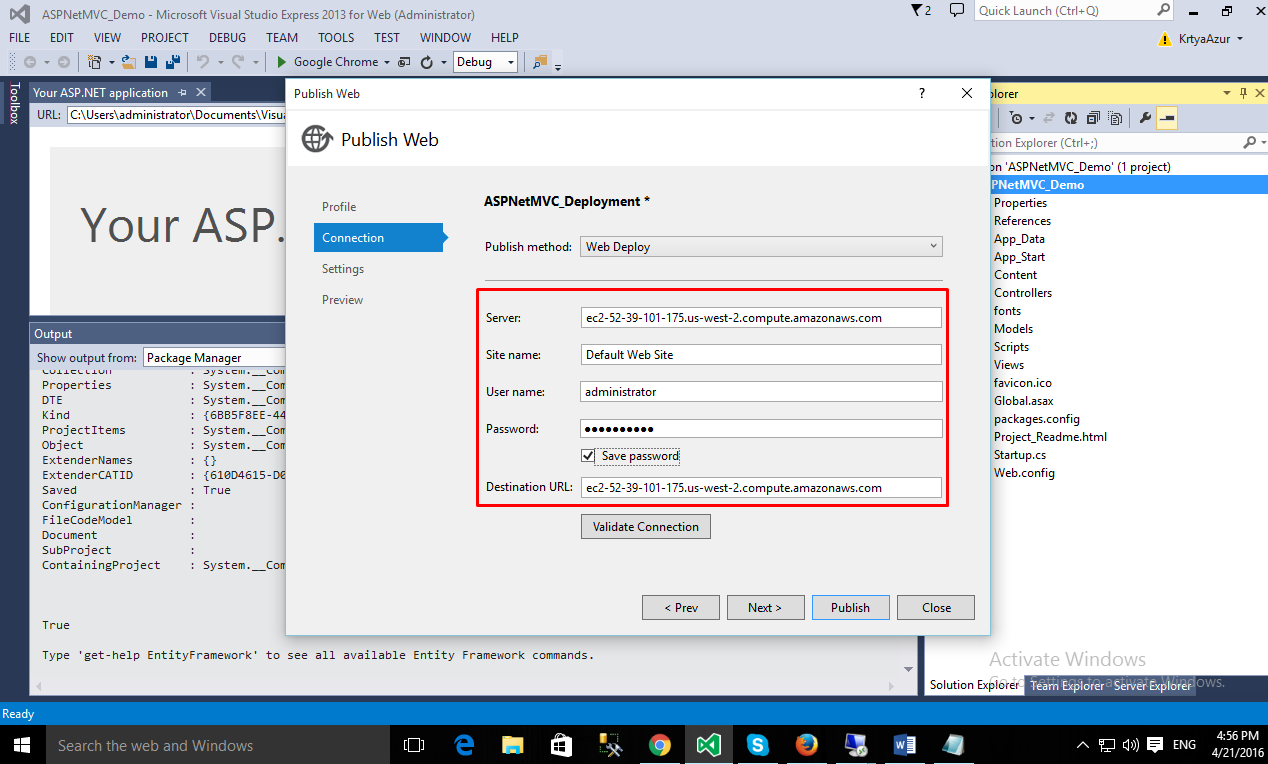Click the < Prev button
The height and width of the screenshot is (764, 1268).
click(x=681, y=607)
